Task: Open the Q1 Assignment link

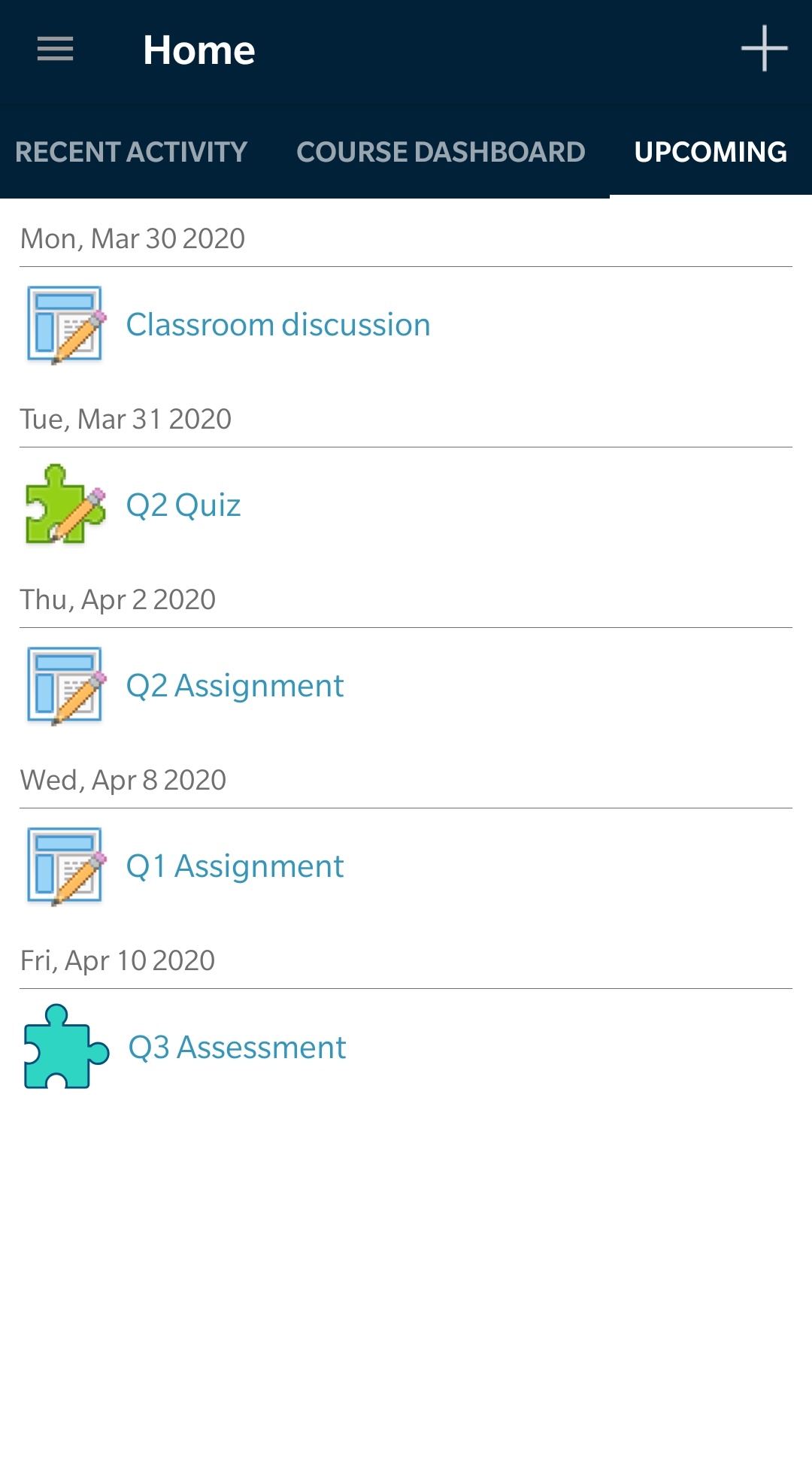Action: point(235,866)
